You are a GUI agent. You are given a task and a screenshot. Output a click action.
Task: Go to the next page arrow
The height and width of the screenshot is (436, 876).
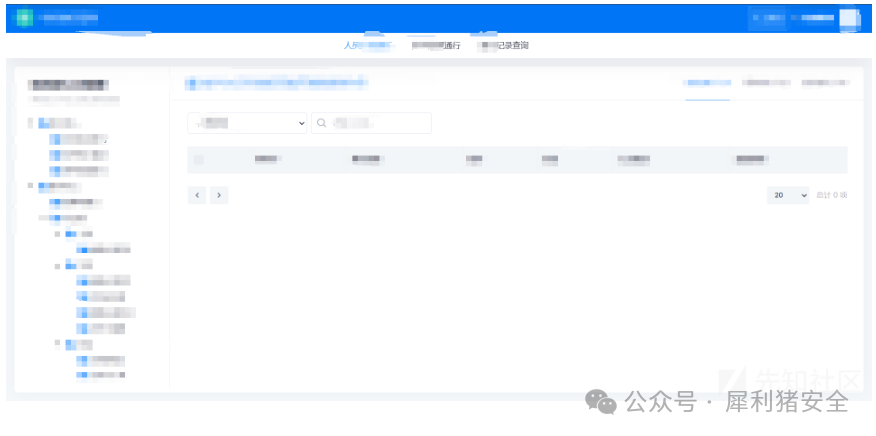[219, 195]
